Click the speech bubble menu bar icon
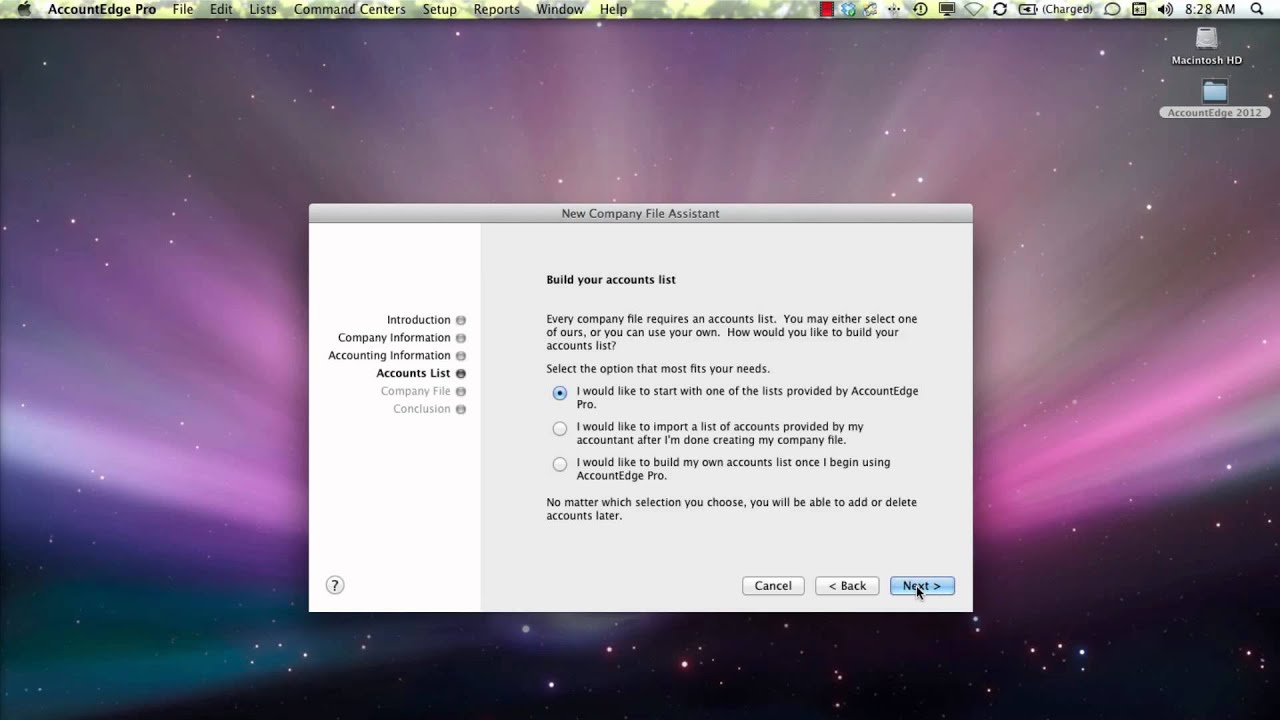 (x=1112, y=9)
